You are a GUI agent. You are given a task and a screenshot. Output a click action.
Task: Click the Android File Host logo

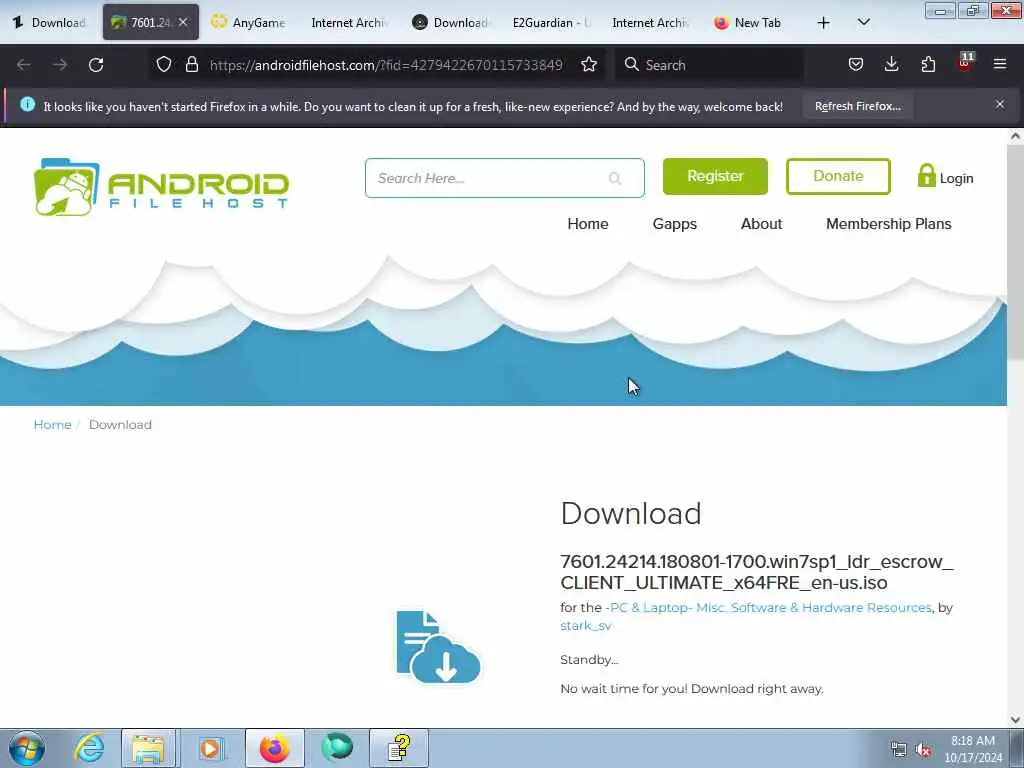161,187
